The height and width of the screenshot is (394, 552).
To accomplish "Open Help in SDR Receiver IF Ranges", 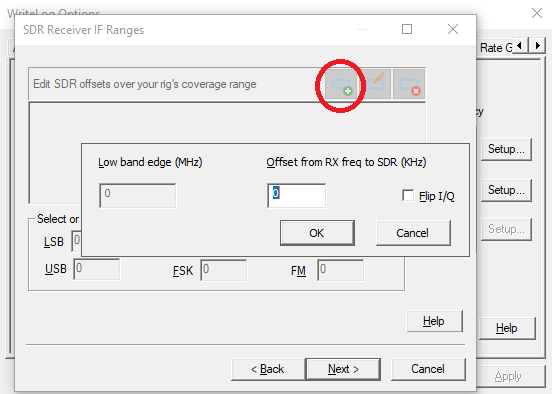I will pos(434,321).
